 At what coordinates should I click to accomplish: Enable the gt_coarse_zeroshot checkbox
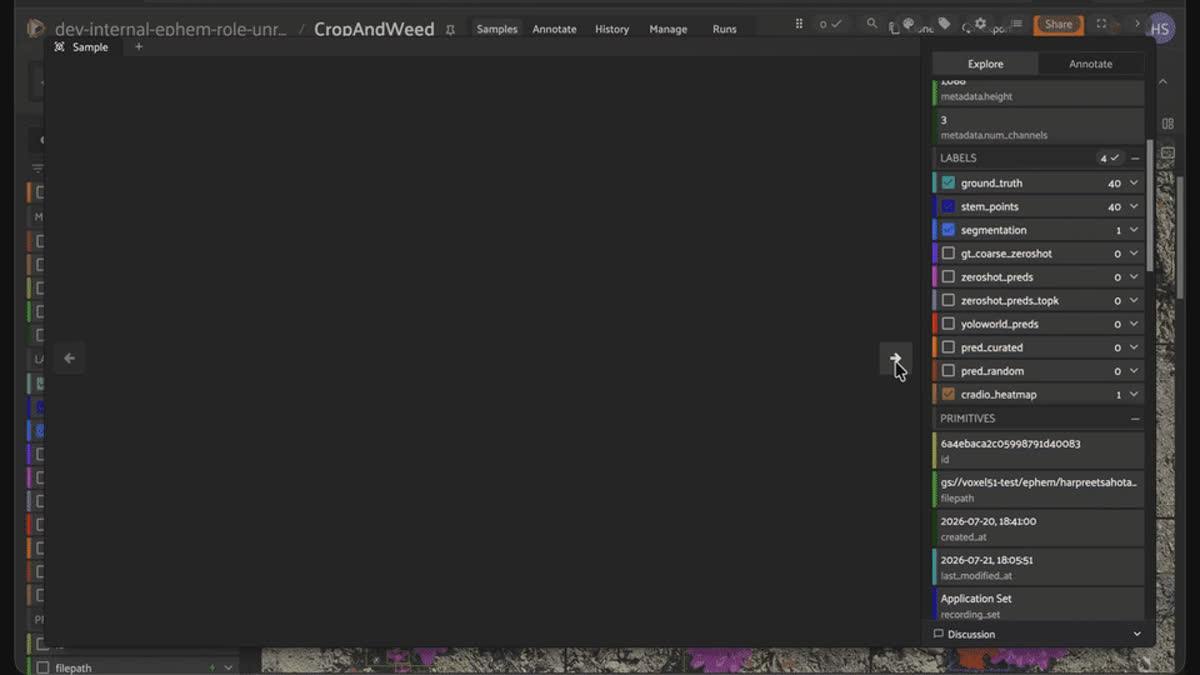click(948, 254)
